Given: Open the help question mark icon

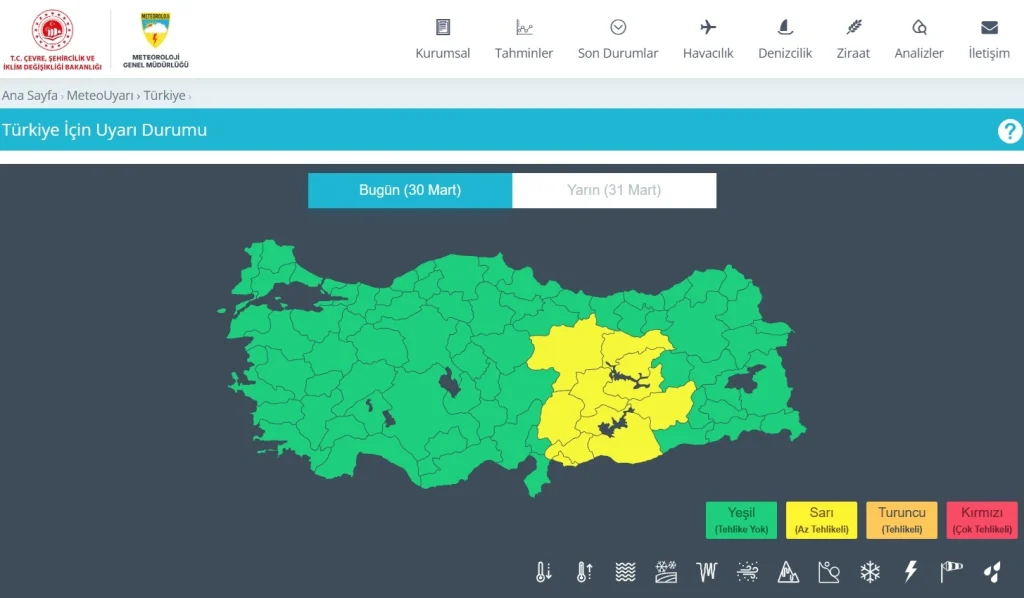Looking at the screenshot, I should [x=1009, y=131].
